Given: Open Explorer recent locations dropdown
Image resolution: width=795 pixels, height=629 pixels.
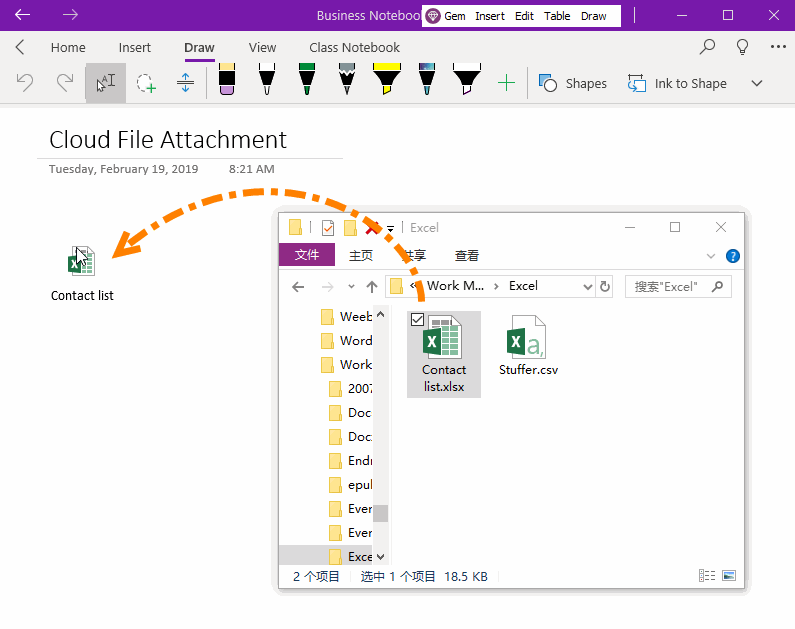Looking at the screenshot, I should [x=351, y=287].
